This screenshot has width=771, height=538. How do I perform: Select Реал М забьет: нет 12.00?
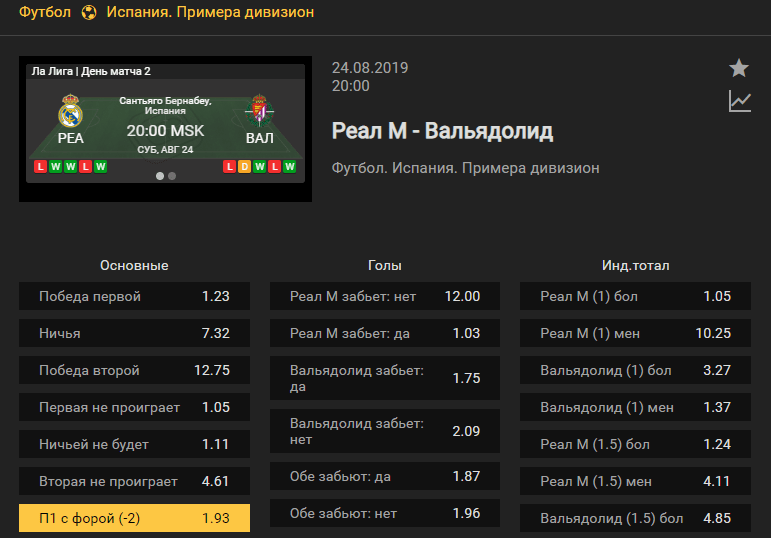click(385, 296)
